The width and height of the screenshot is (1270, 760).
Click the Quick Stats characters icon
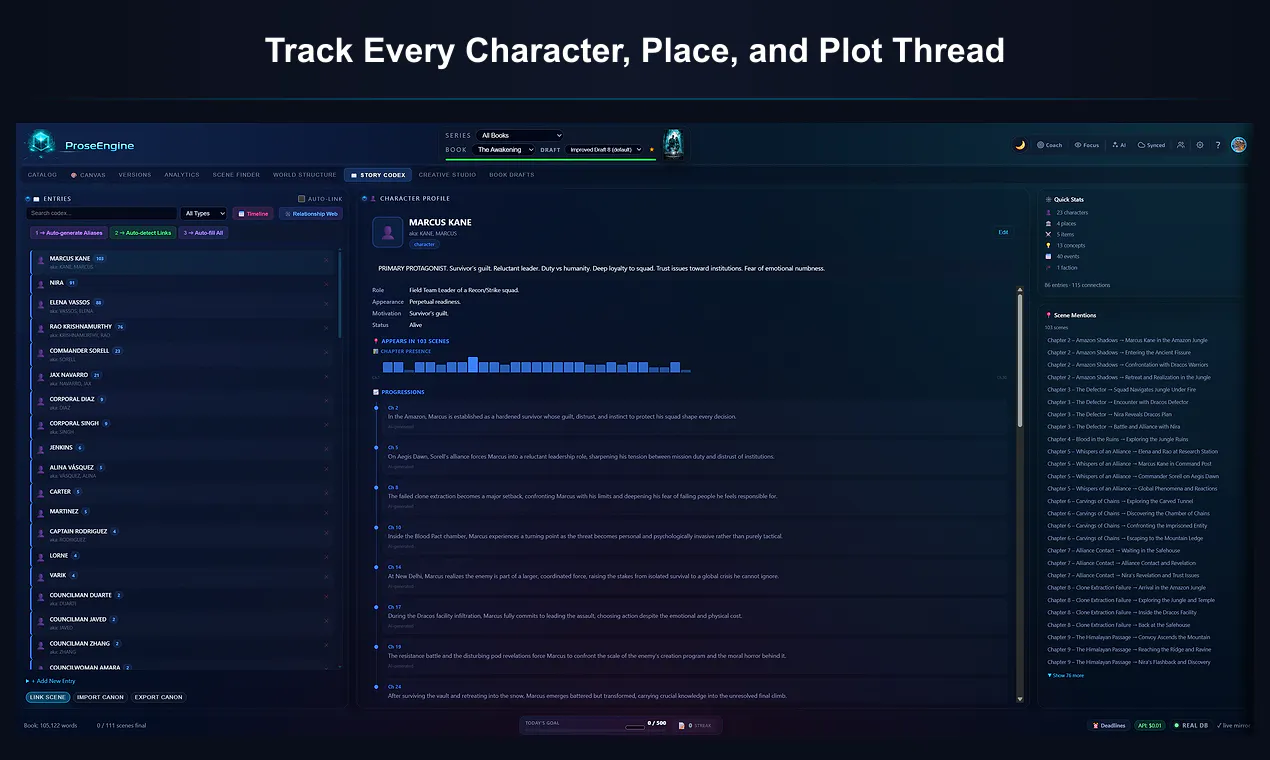[x=1048, y=213]
